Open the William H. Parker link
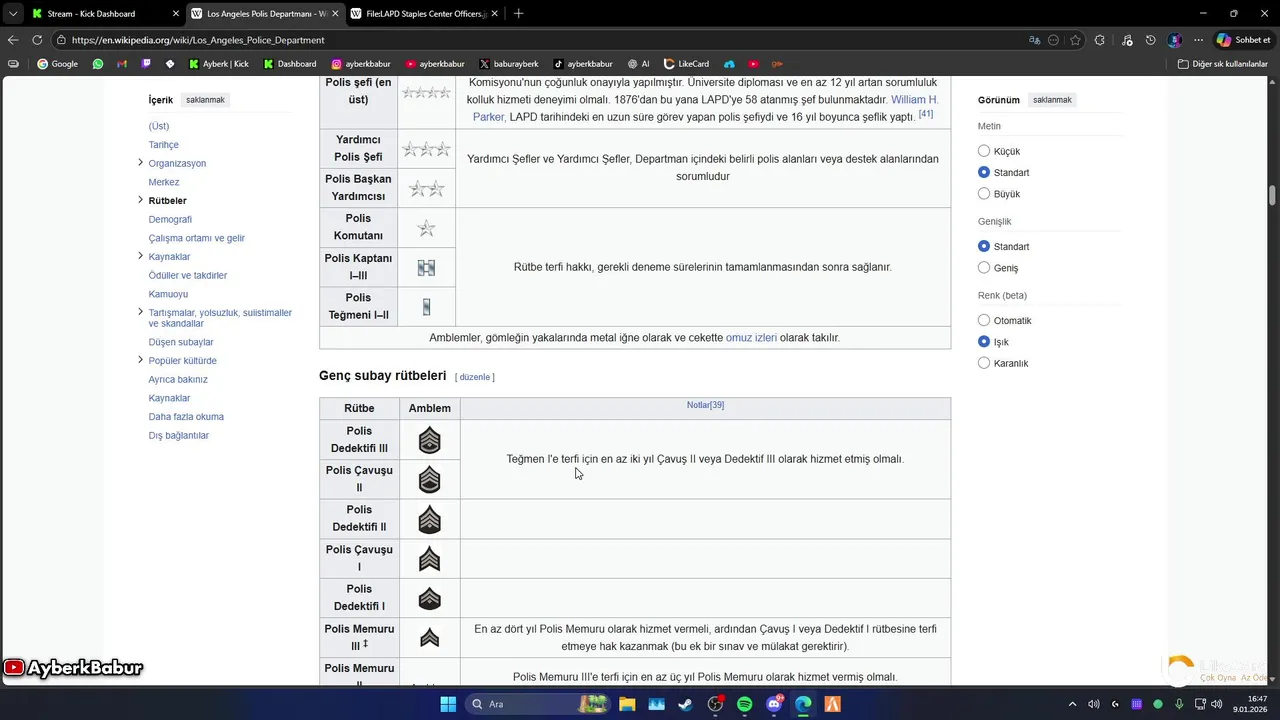1280x720 pixels. pos(914,100)
